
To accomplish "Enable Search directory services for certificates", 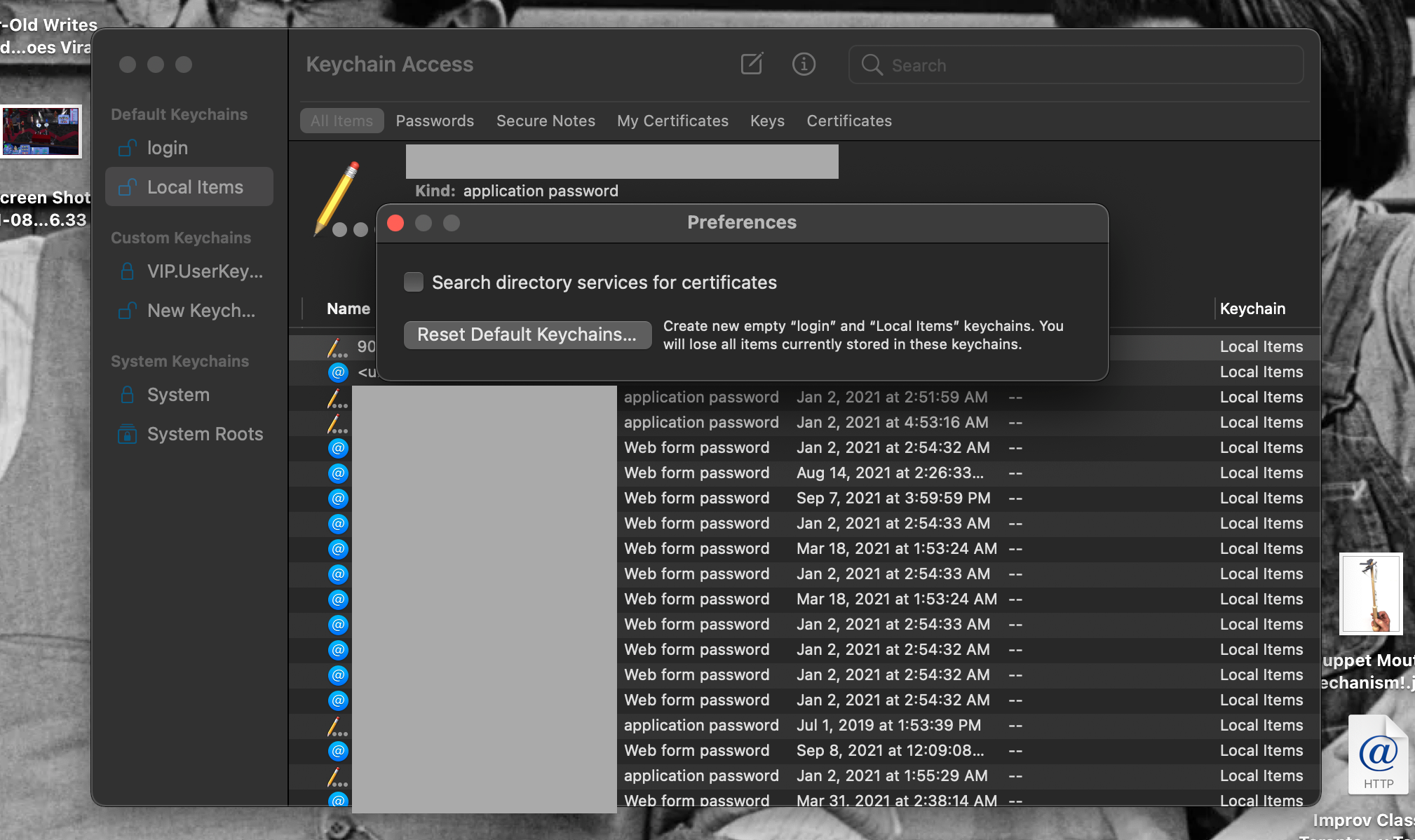I will pos(414,282).
